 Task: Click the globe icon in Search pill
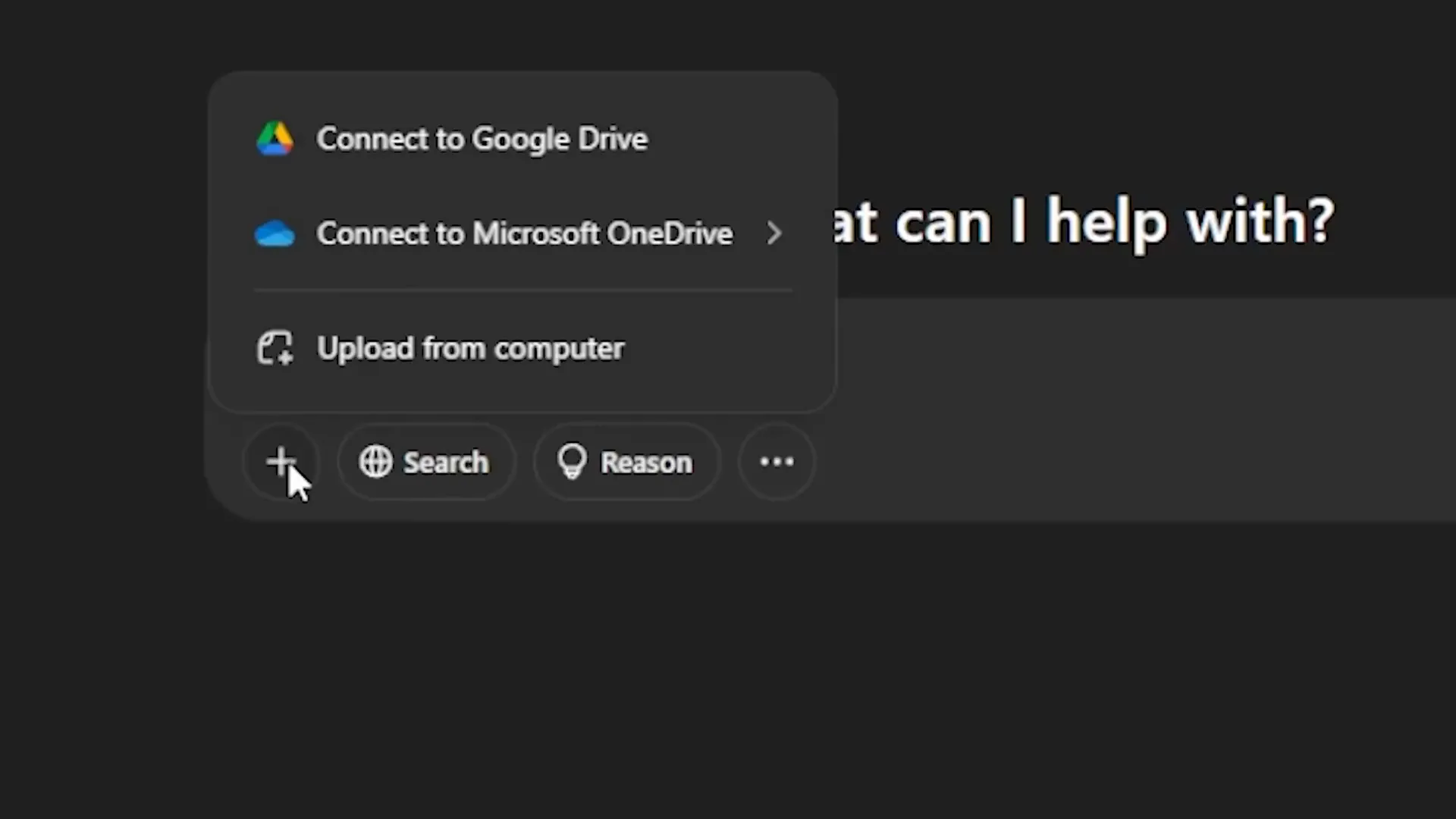[375, 462]
